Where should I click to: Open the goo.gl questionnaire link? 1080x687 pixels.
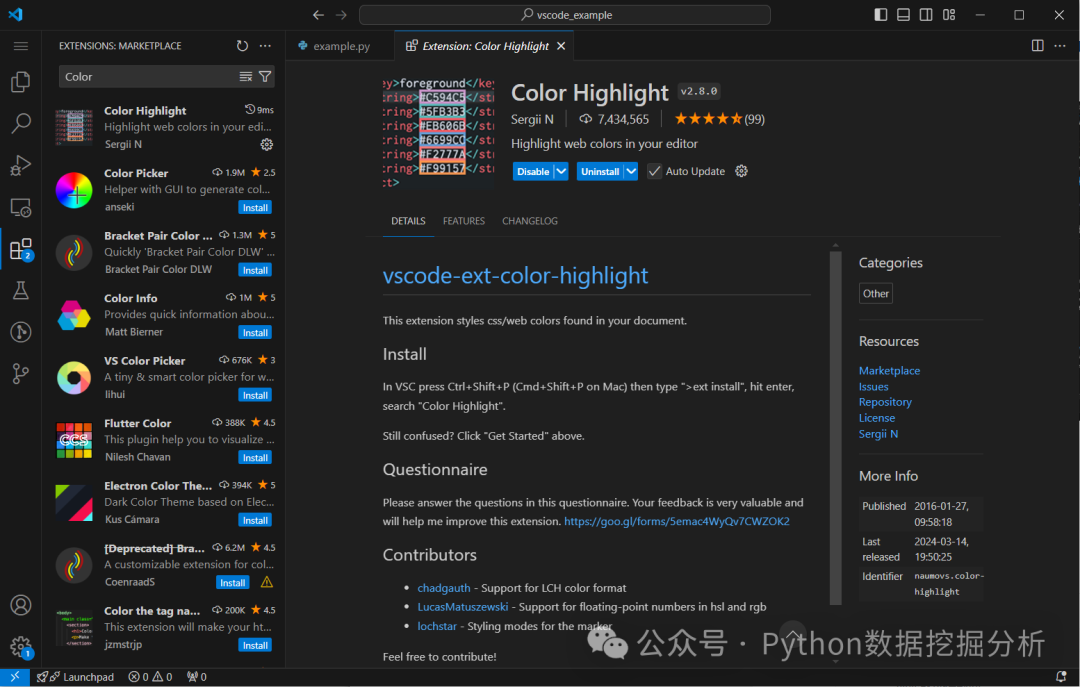point(676,522)
